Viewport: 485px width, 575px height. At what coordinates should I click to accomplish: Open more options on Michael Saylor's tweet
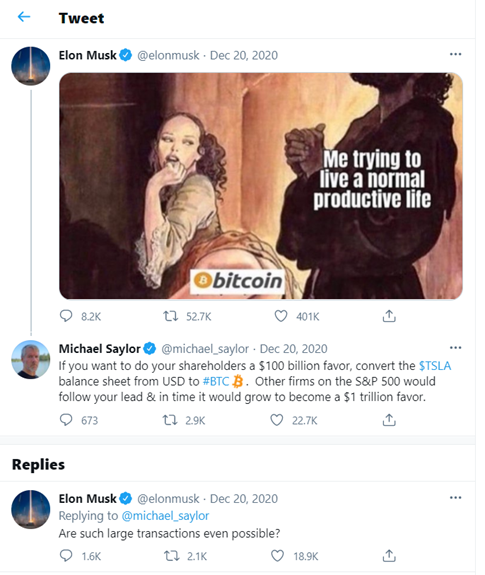pyautogui.click(x=455, y=348)
